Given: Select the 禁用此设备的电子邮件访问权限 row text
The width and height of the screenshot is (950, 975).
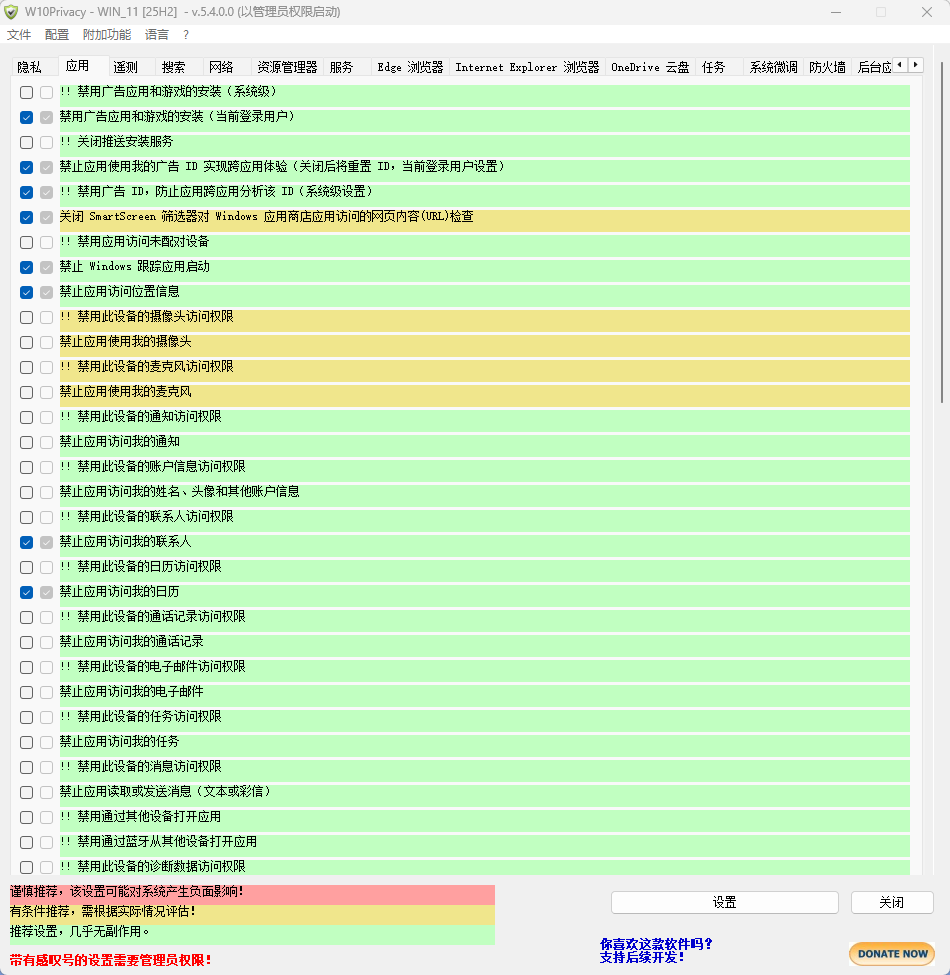Looking at the screenshot, I should (152, 667).
